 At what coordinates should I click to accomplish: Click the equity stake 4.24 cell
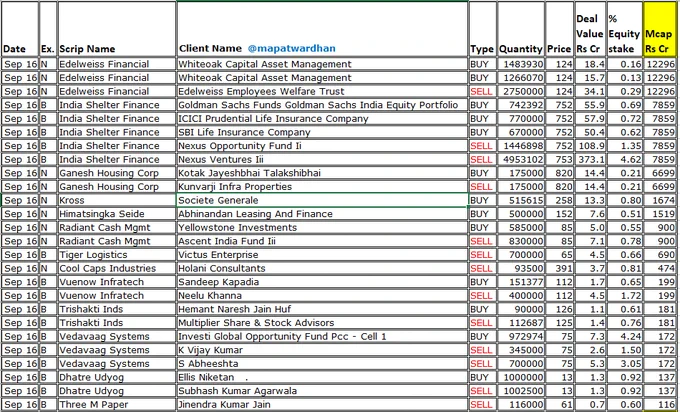click(624, 337)
